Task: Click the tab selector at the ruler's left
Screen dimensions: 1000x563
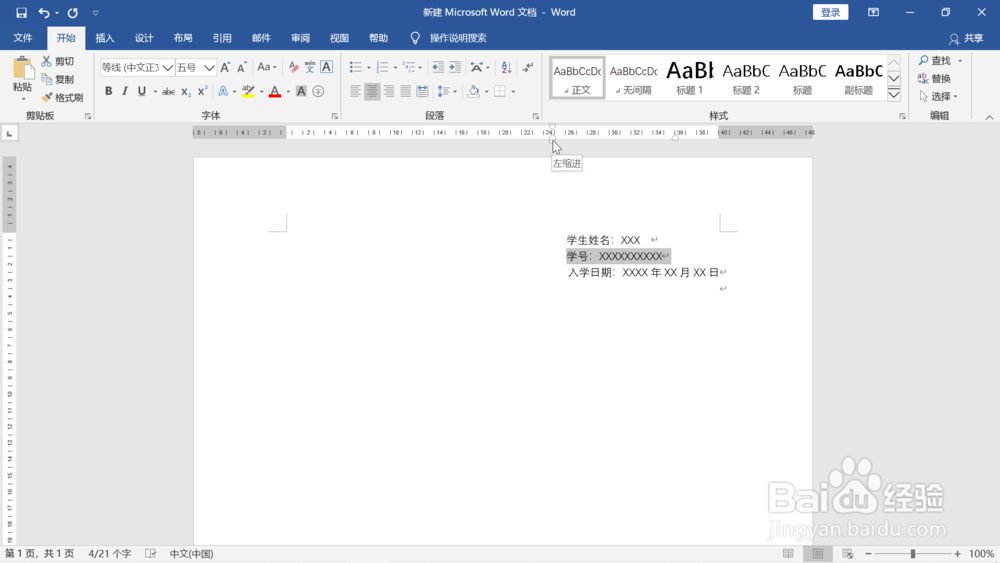Action: [10, 133]
